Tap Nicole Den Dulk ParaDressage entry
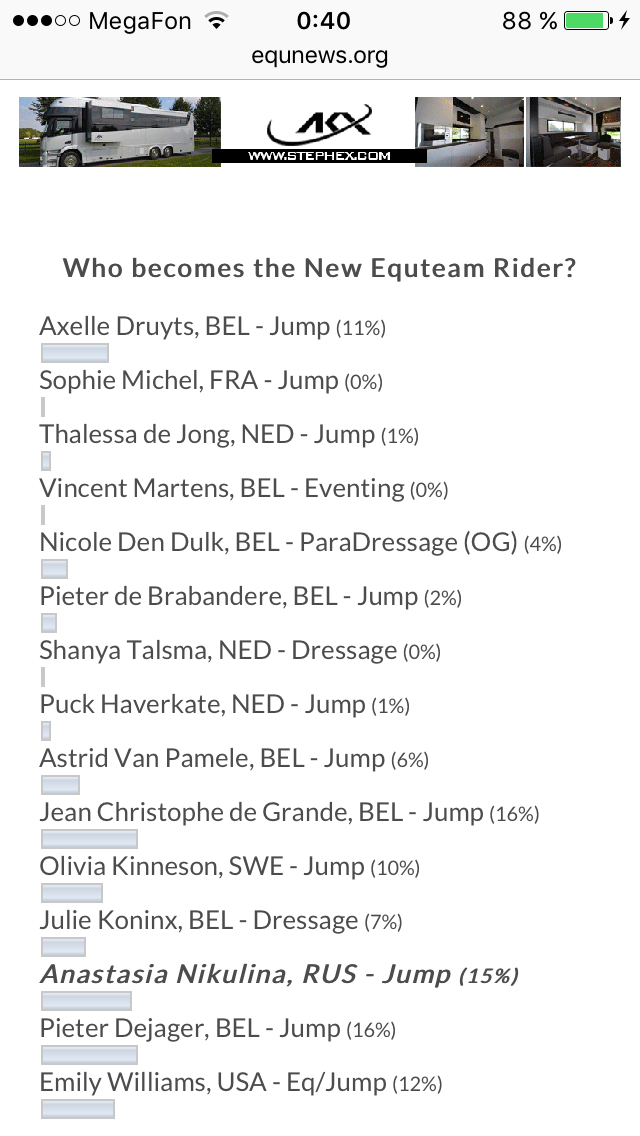 (x=300, y=543)
